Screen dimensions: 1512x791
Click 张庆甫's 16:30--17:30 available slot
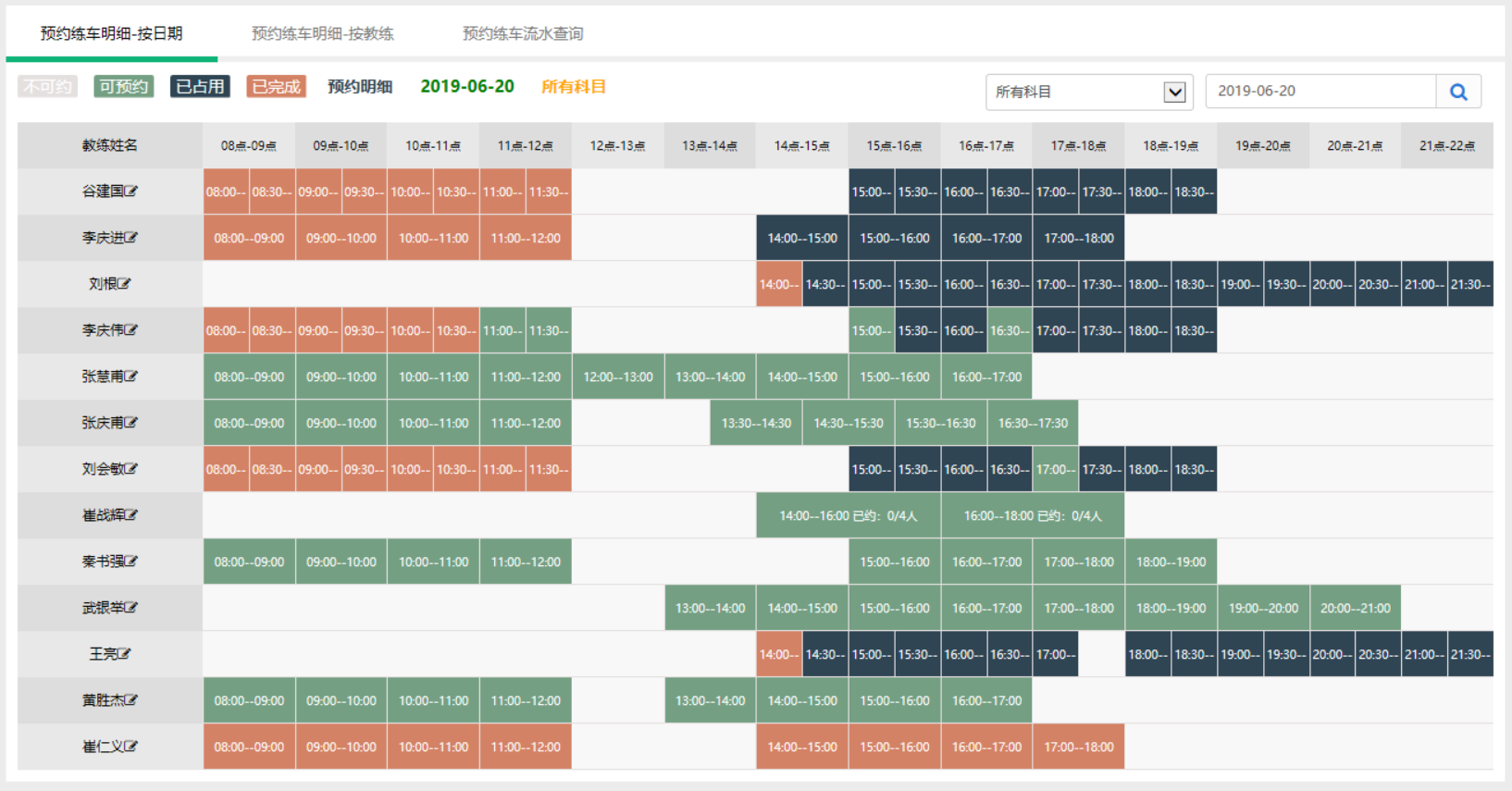click(1033, 423)
